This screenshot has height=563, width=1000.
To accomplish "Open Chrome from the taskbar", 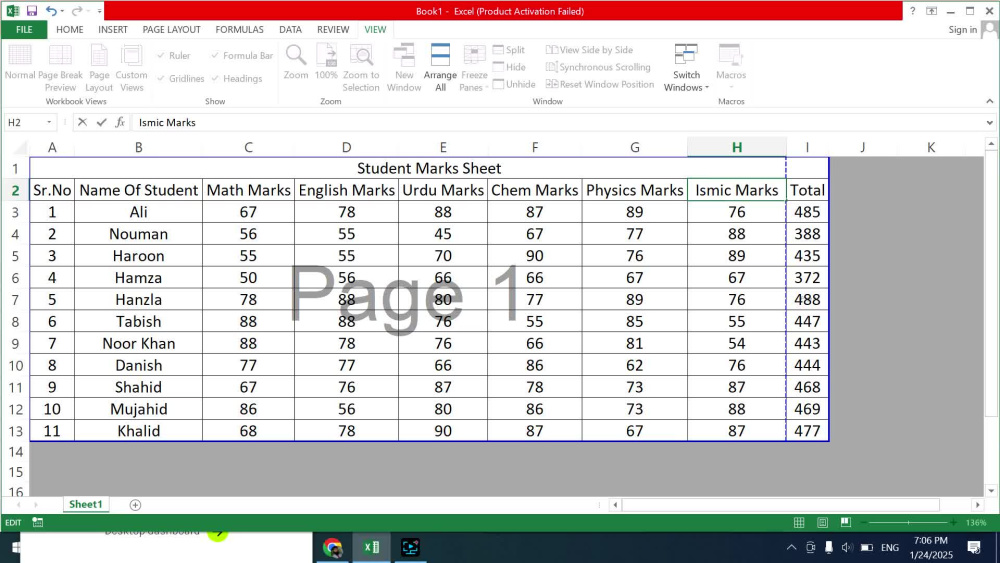I will pos(332,547).
